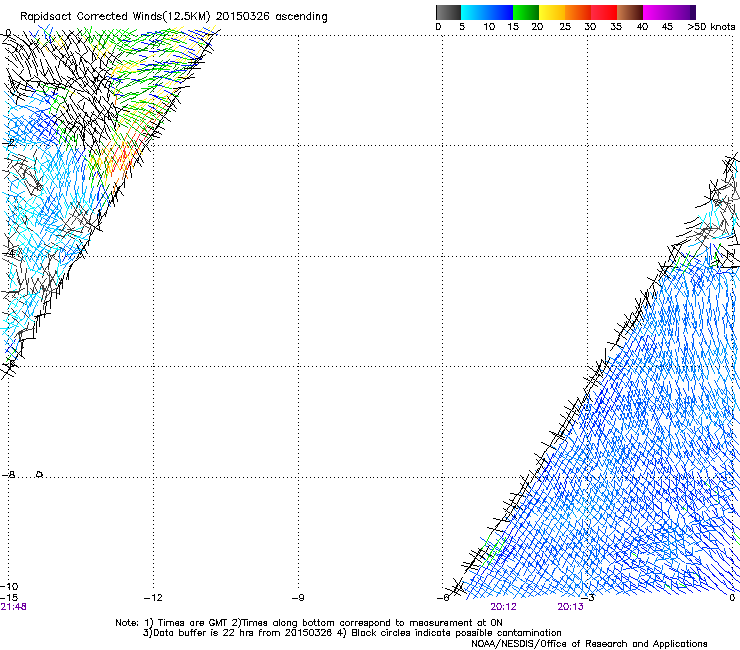Click the Rapidscat Corrected Winds title text
This screenshot has height=650, width=740.
click(174, 16)
